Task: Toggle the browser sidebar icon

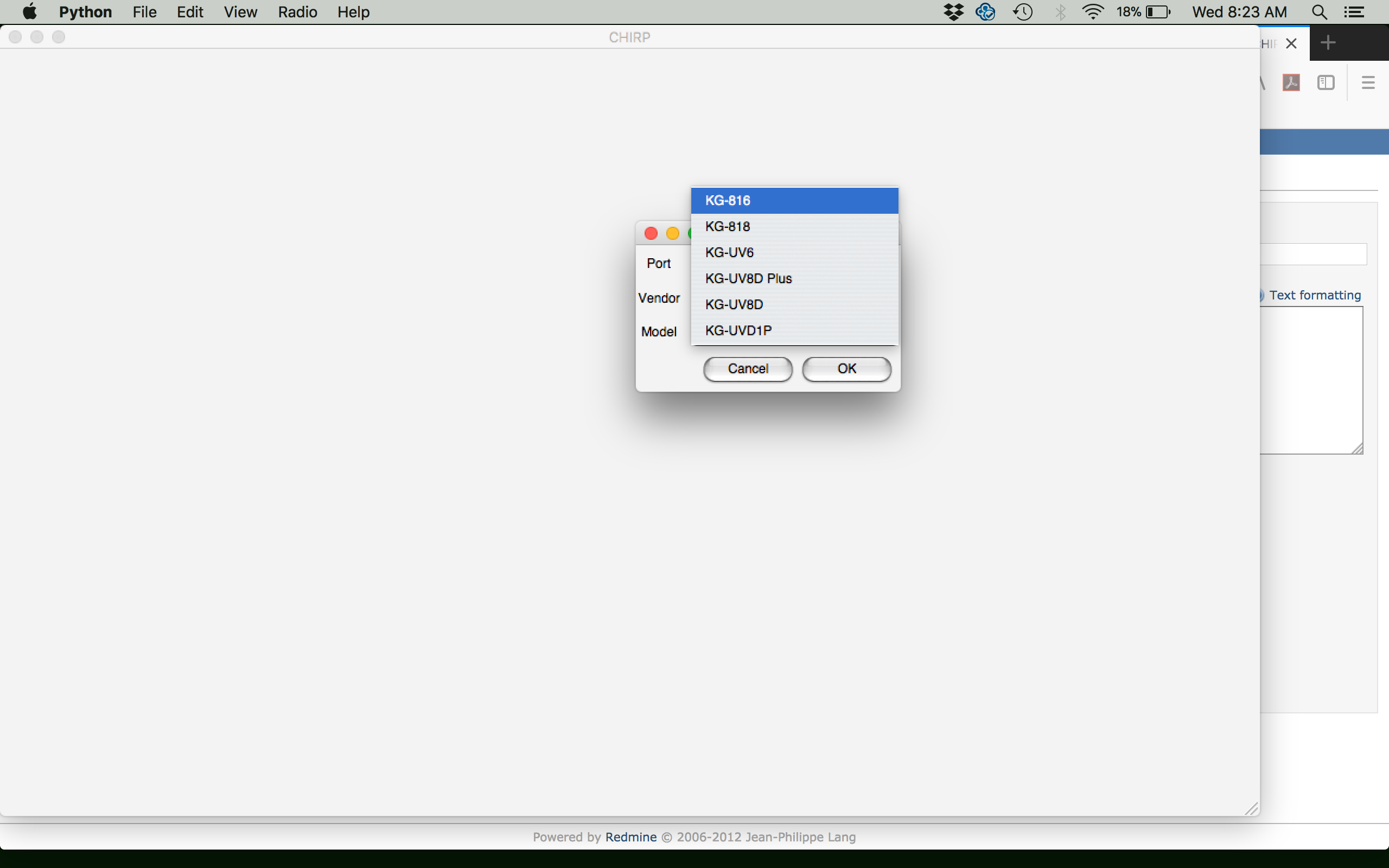Action: [x=1326, y=82]
